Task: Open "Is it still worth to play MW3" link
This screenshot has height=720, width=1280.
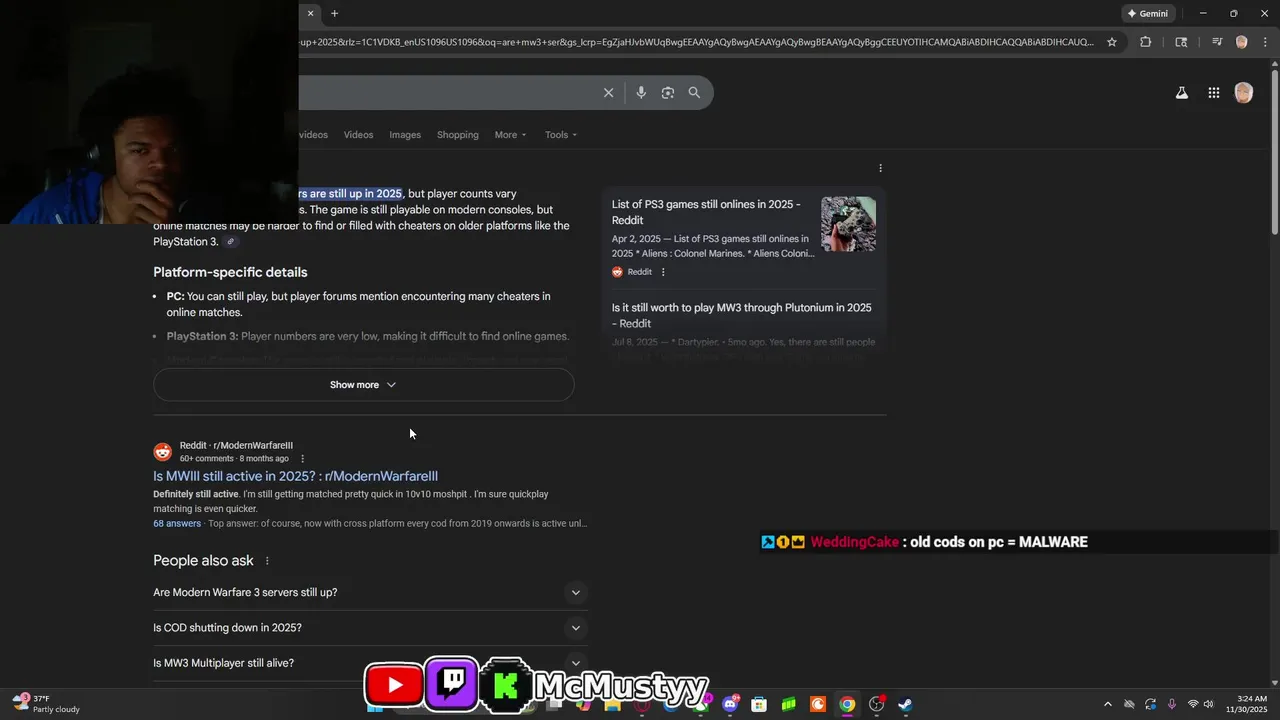Action: pyautogui.click(x=741, y=315)
